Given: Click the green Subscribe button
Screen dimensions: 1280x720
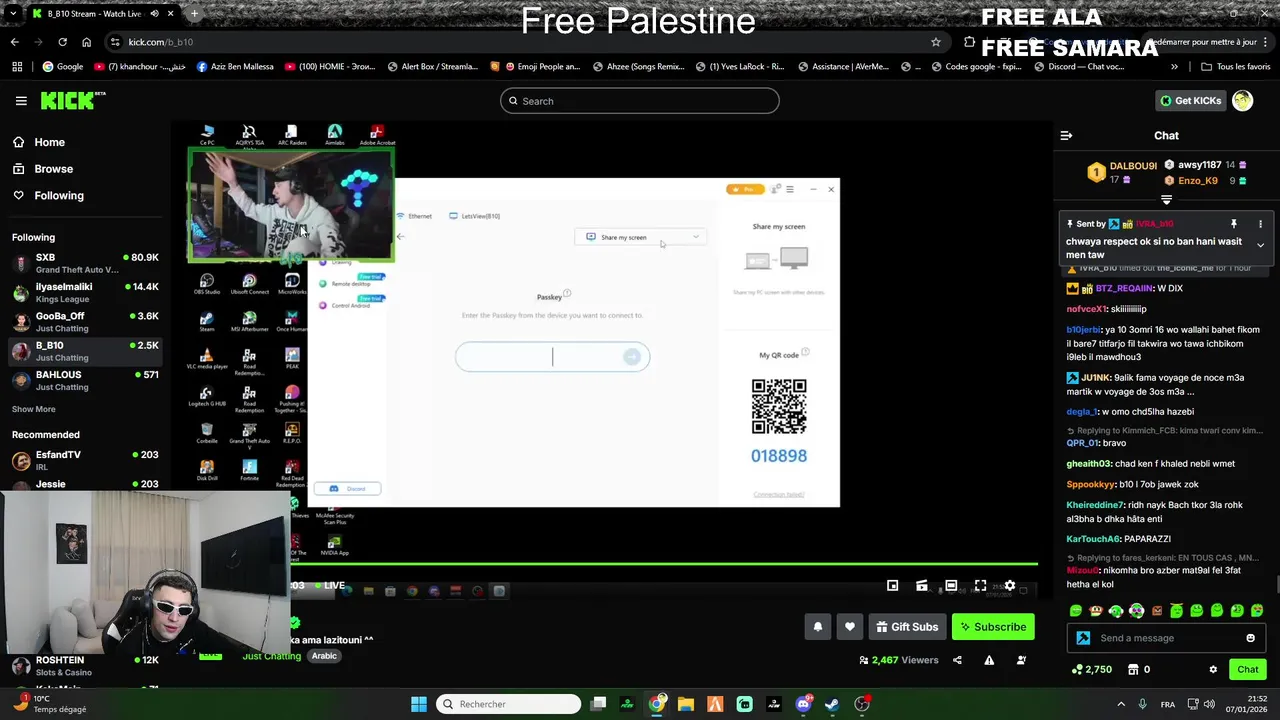Looking at the screenshot, I should [993, 627].
